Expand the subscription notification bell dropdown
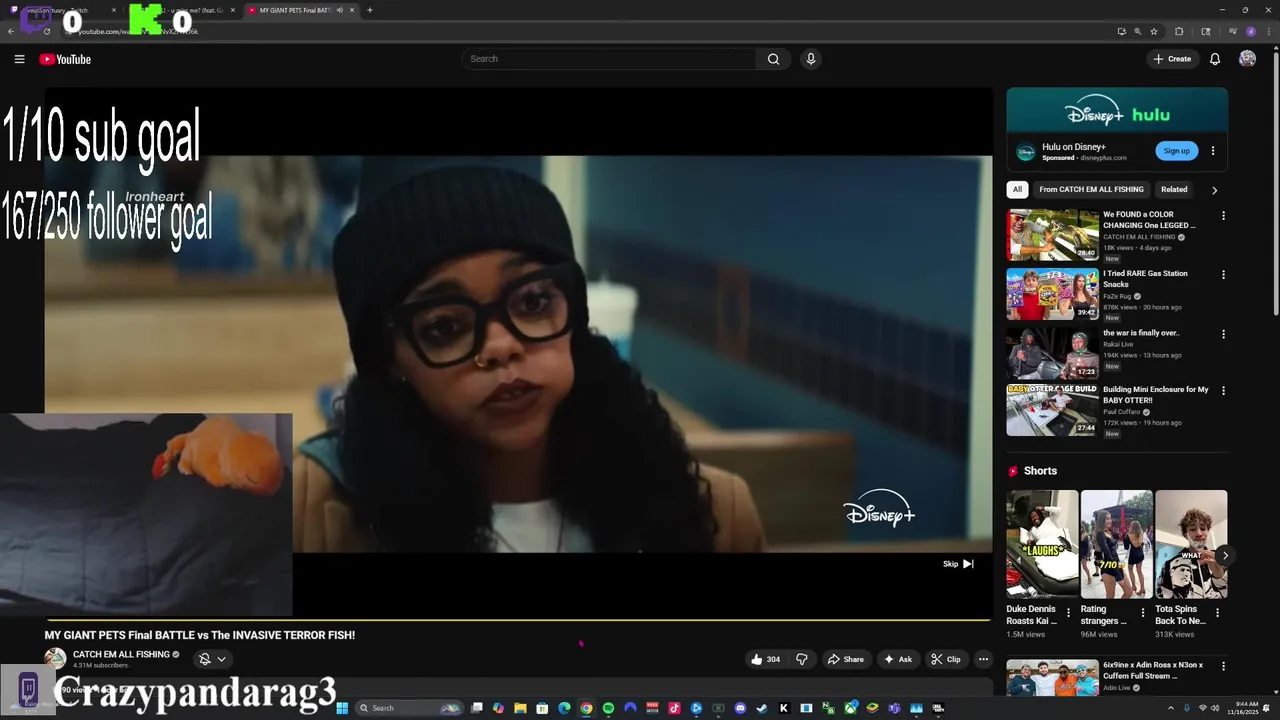The width and height of the screenshot is (1280, 720). (x=212, y=659)
